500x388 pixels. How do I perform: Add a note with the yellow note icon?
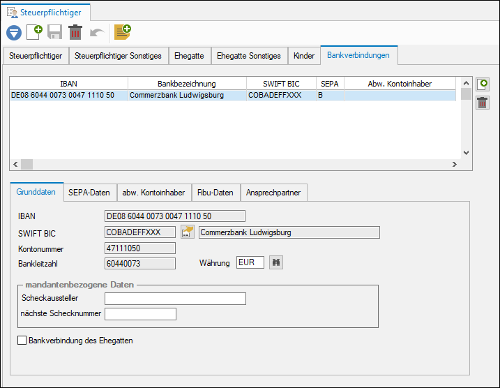[x=122, y=32]
